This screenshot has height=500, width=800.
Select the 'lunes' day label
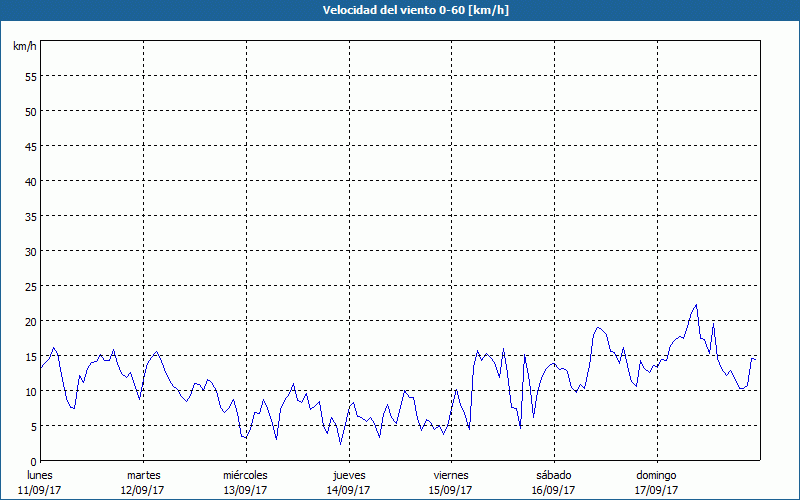tap(40, 475)
